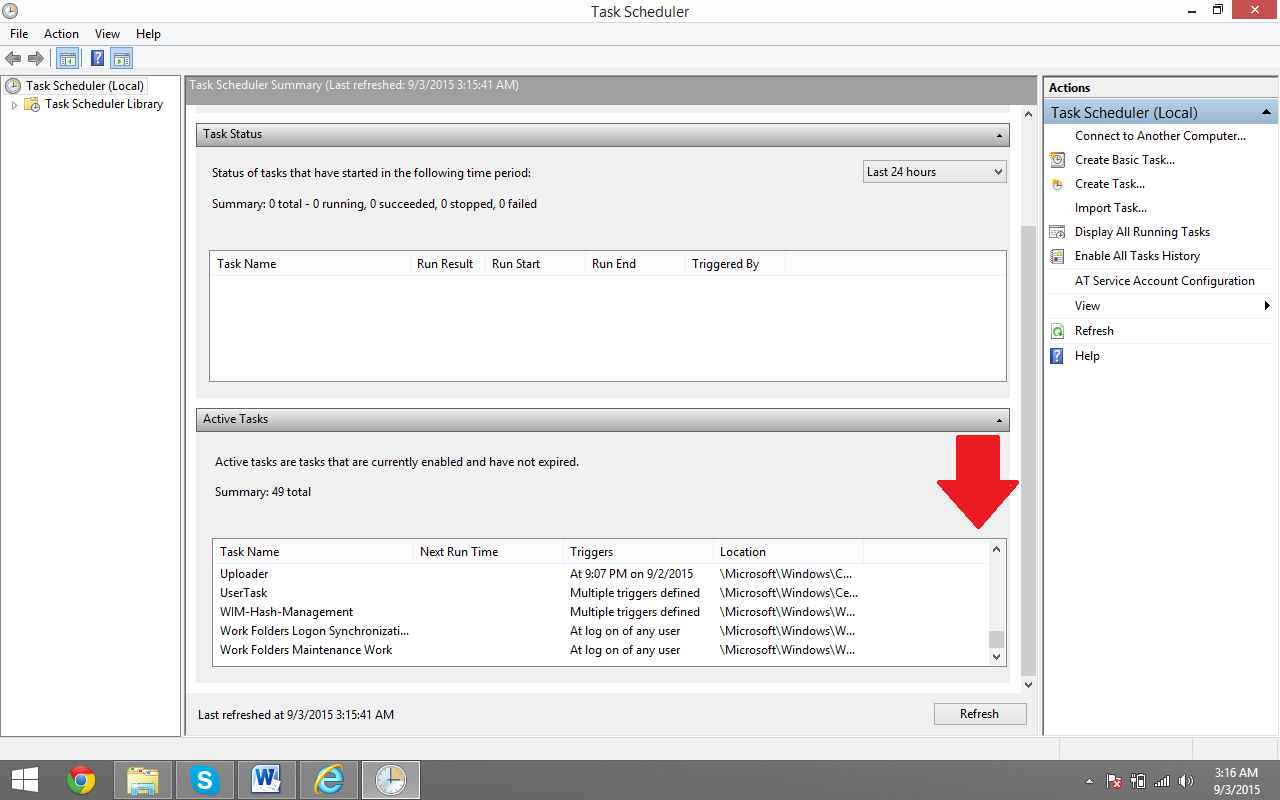Hide the console tree using the toolbar icon
1280x800 pixels.
pos(67,58)
